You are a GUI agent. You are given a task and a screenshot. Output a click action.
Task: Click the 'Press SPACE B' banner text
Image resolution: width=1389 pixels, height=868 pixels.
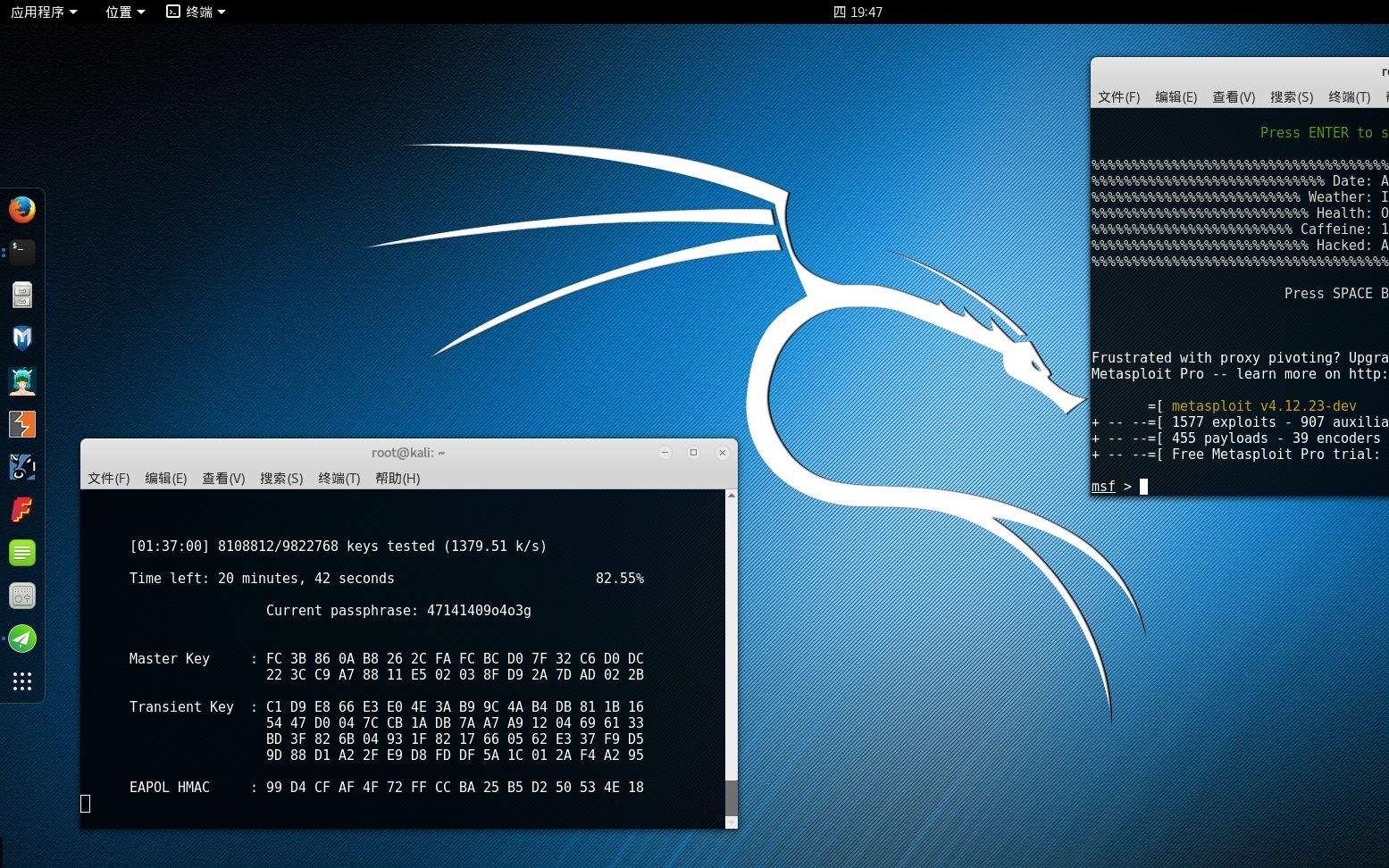point(1336,294)
